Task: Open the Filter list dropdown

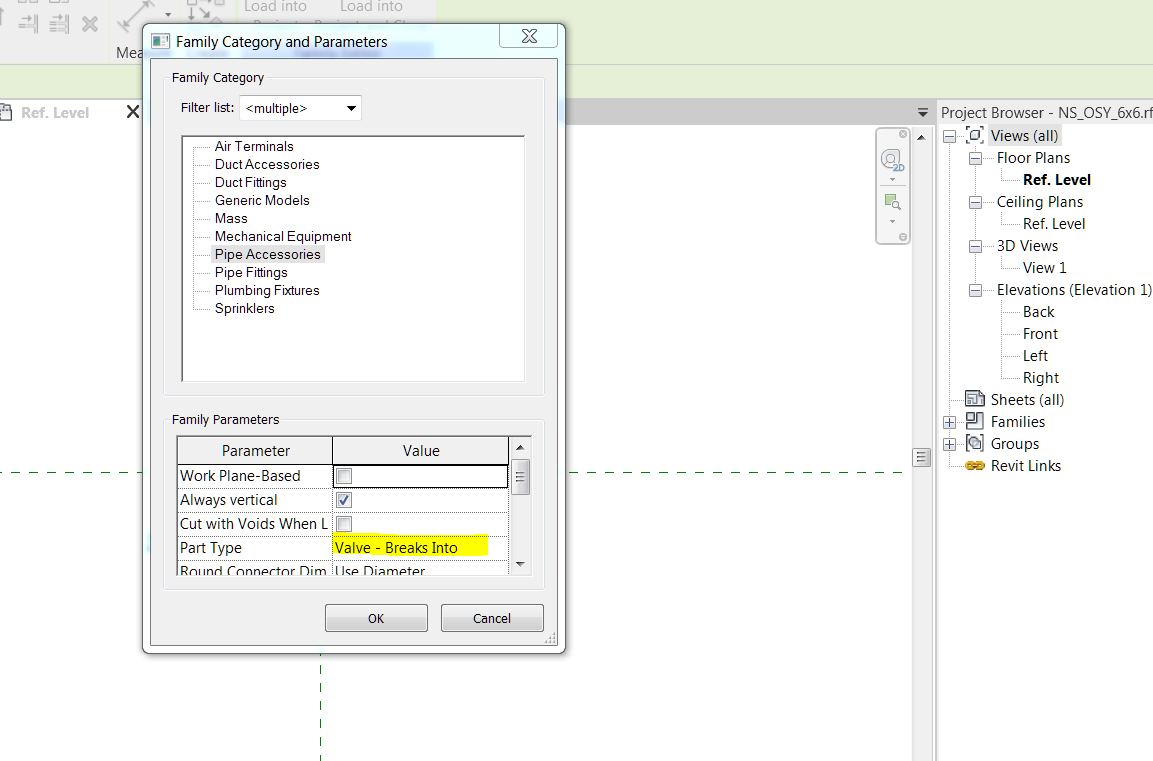Action: pyautogui.click(x=300, y=108)
